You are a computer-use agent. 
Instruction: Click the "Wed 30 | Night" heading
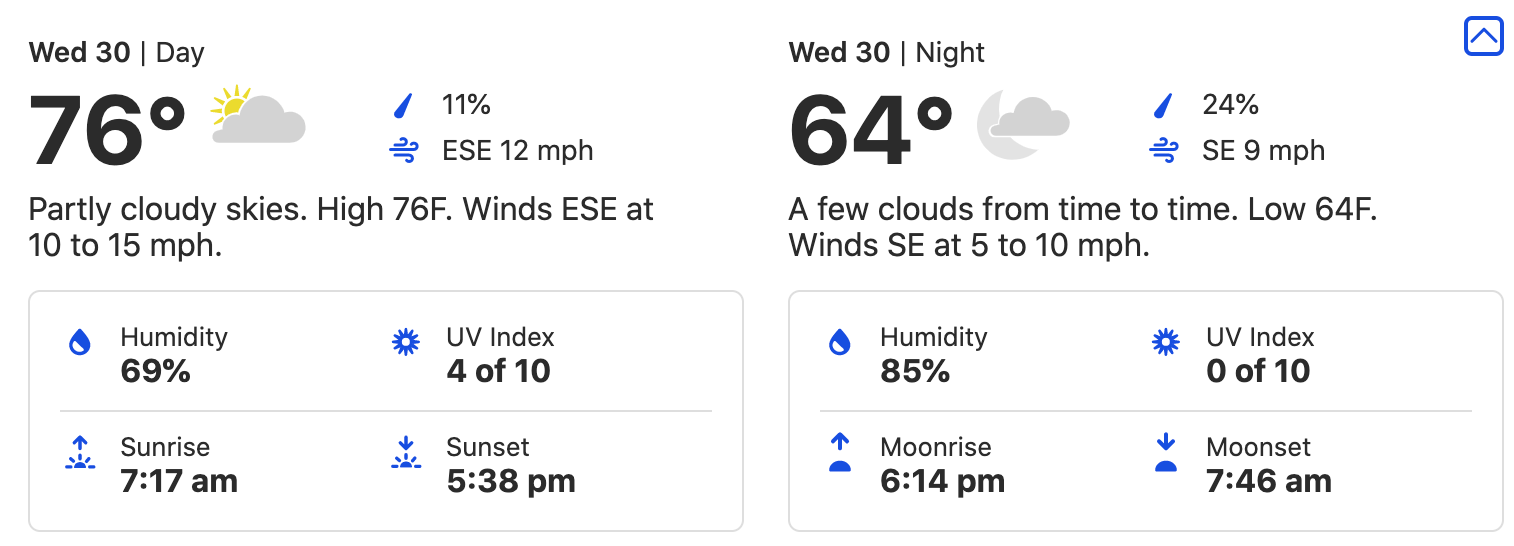point(886,53)
